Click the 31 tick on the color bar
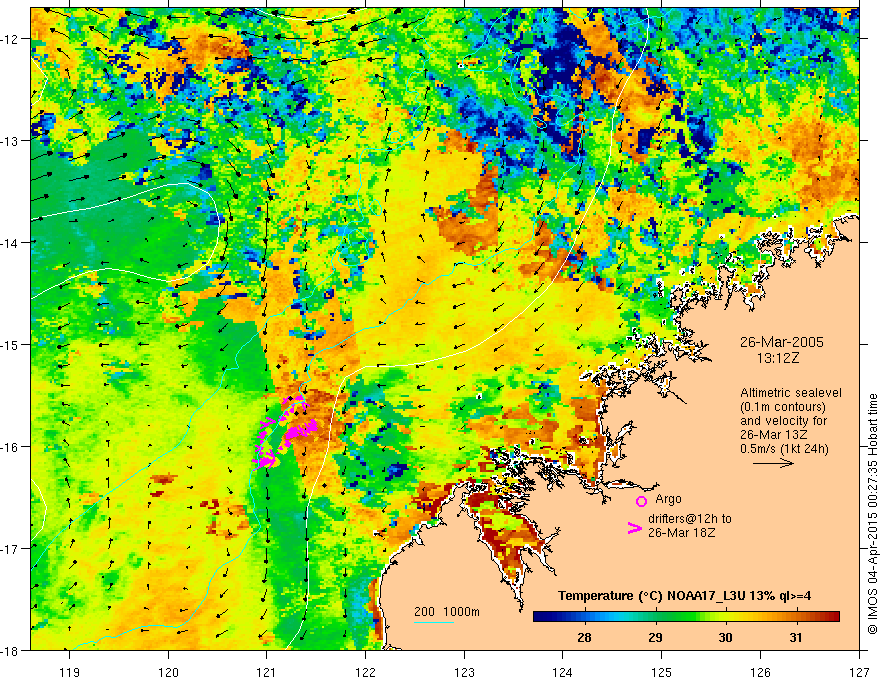 pyautogui.click(x=796, y=637)
